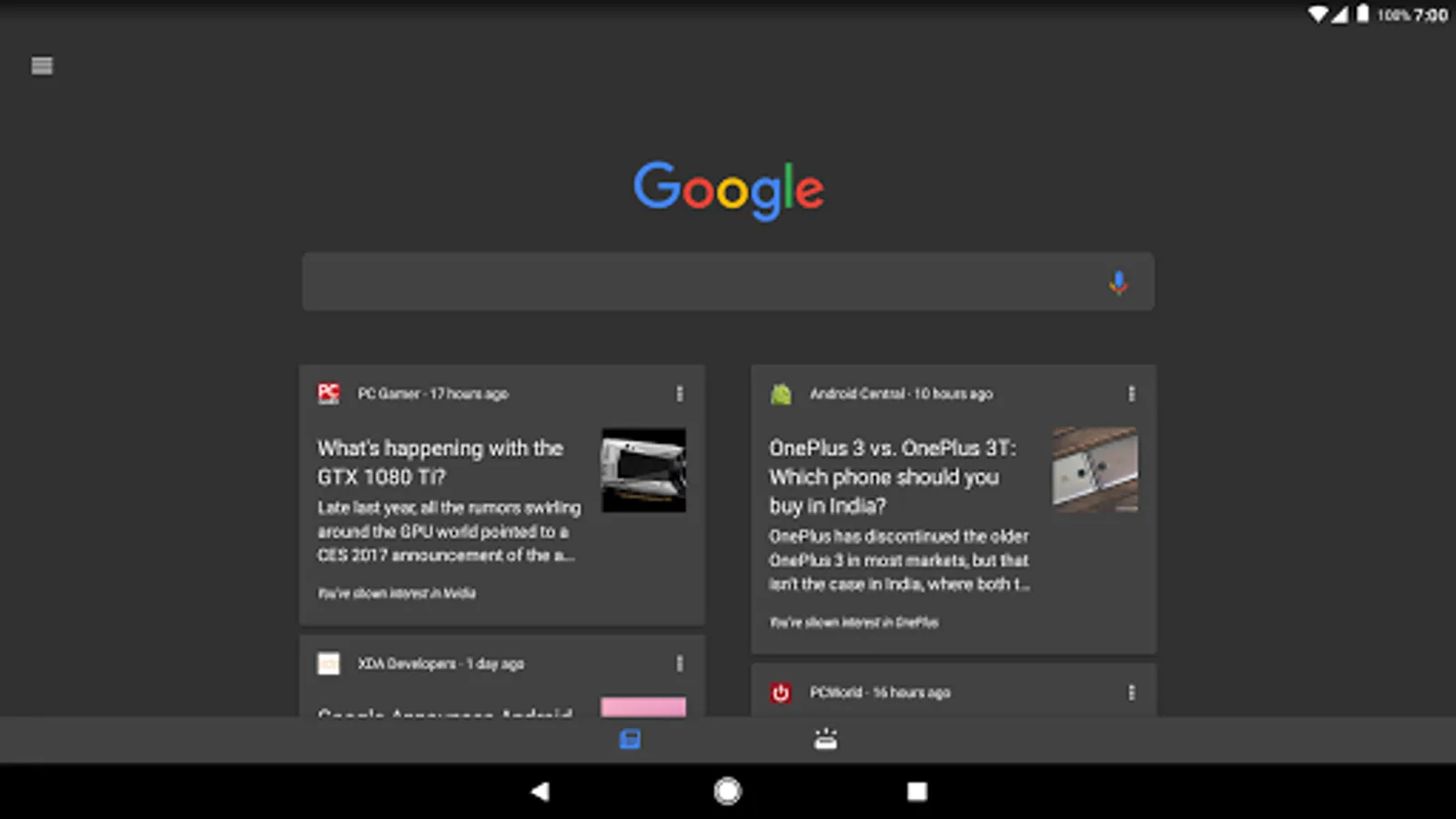
Task: Click the PC Gamer source icon
Action: [x=329, y=393]
